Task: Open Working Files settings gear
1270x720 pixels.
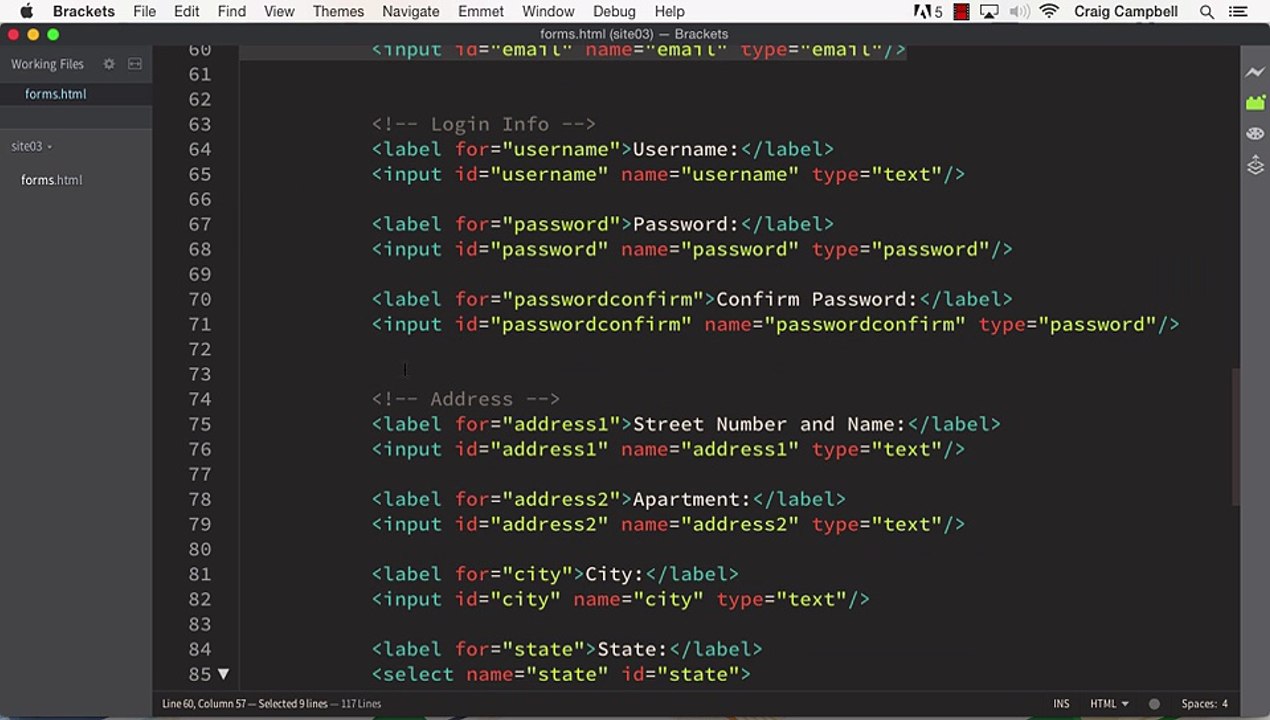Action: coord(109,64)
